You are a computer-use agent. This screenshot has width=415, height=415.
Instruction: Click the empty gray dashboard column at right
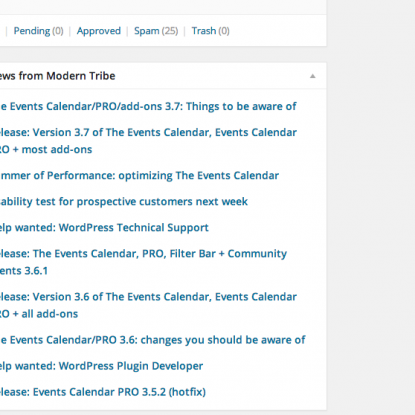371,207
